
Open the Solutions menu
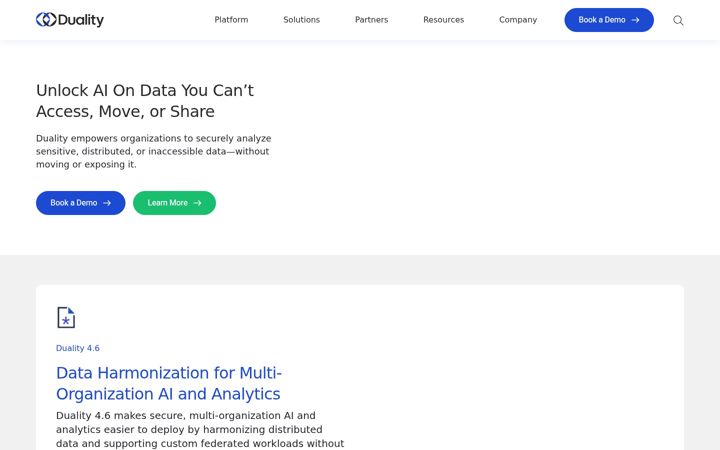[302, 20]
